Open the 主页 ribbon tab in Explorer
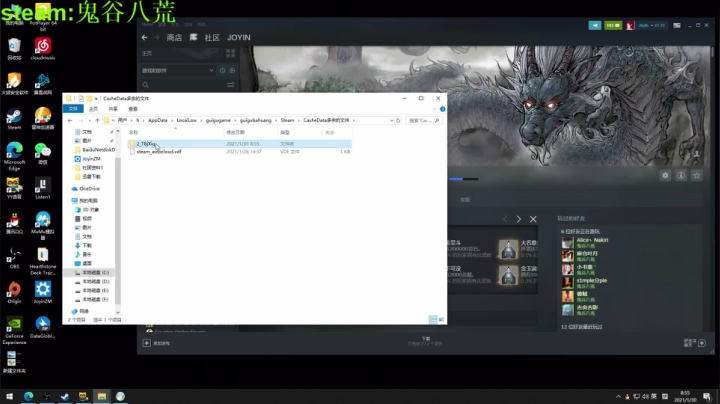720x404 pixels. point(93,109)
